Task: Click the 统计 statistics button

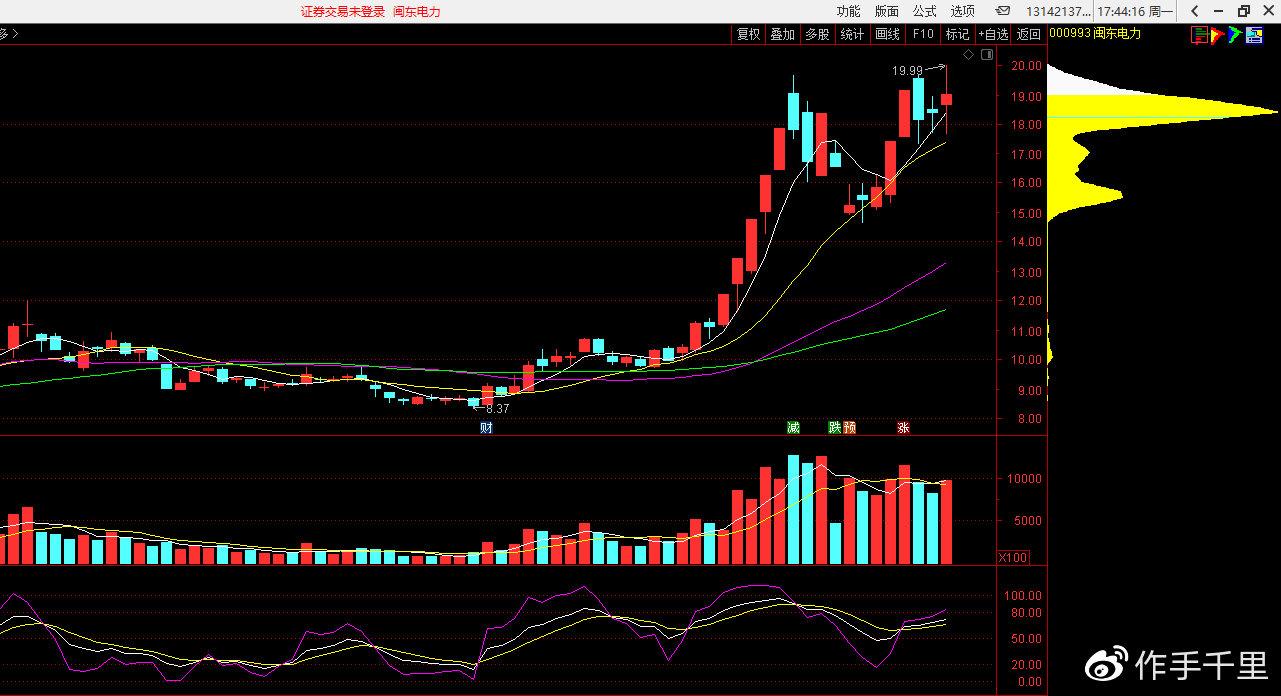Action: click(x=852, y=34)
